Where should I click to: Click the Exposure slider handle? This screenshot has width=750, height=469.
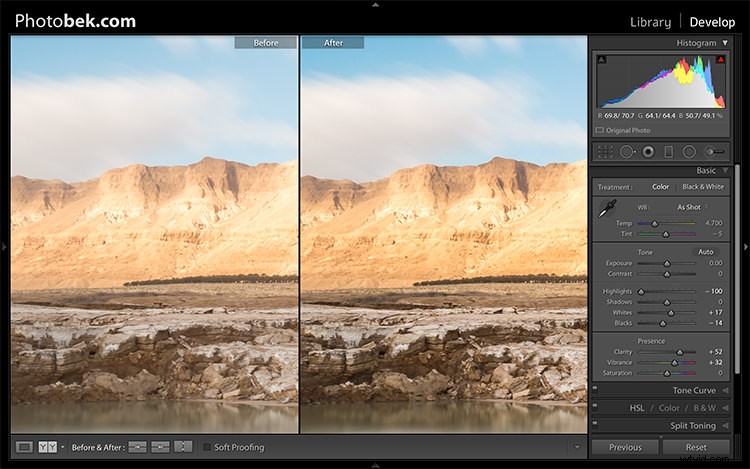coord(667,263)
